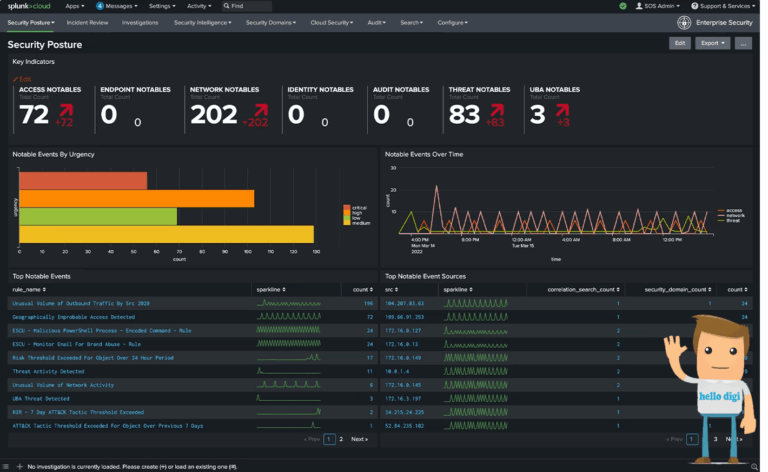Click the dashboard Edit button

point(680,43)
